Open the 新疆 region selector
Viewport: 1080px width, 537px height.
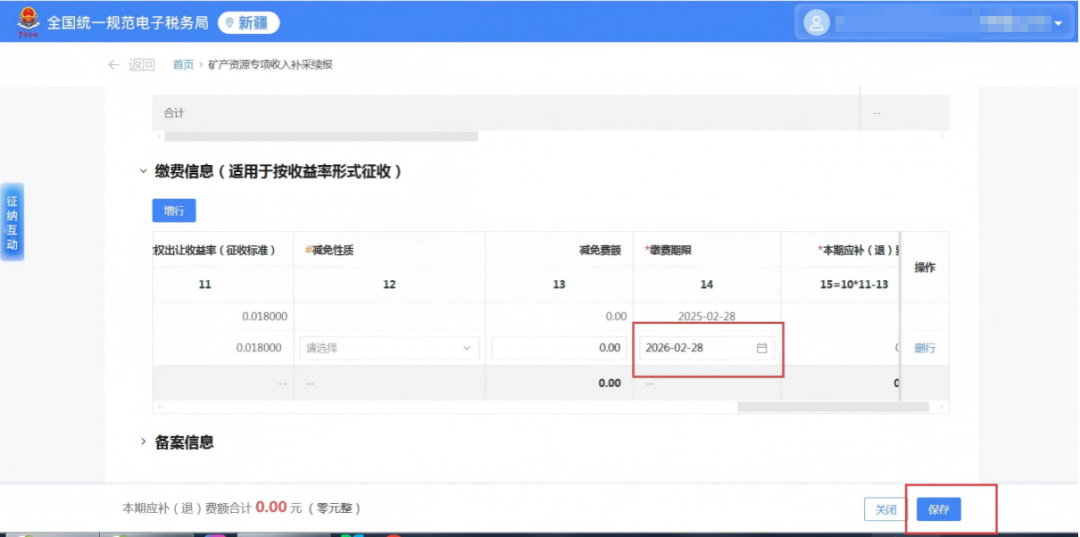click(249, 23)
